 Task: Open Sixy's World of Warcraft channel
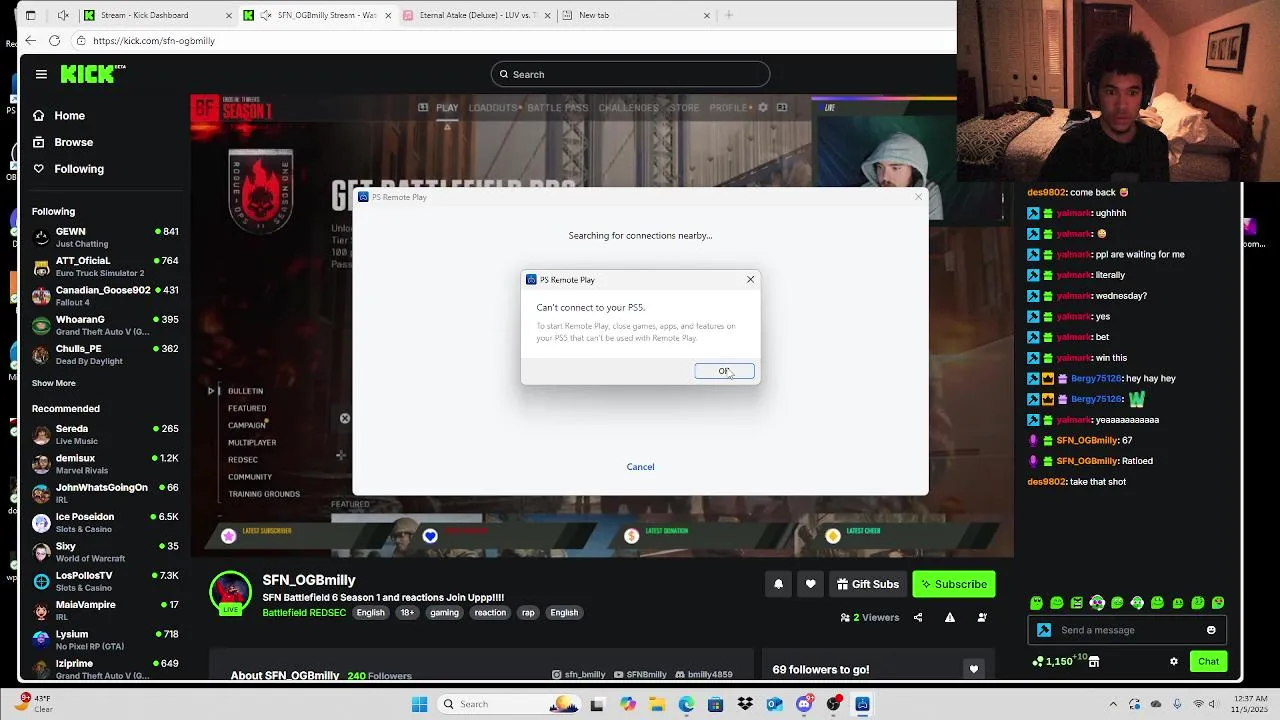pos(105,551)
